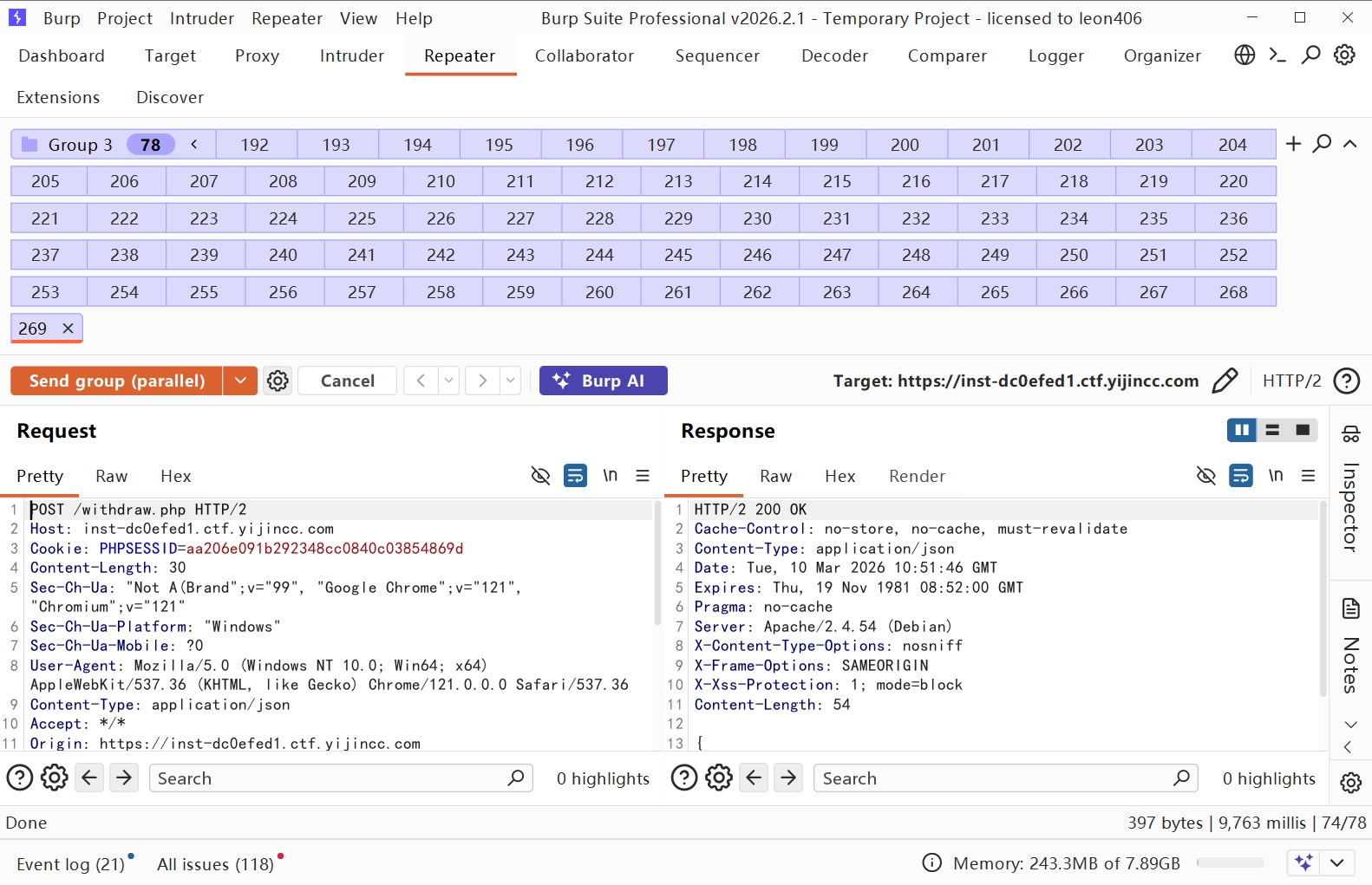Edit the target with the pencil icon
This screenshot has width=1372, height=885.
1225,381
